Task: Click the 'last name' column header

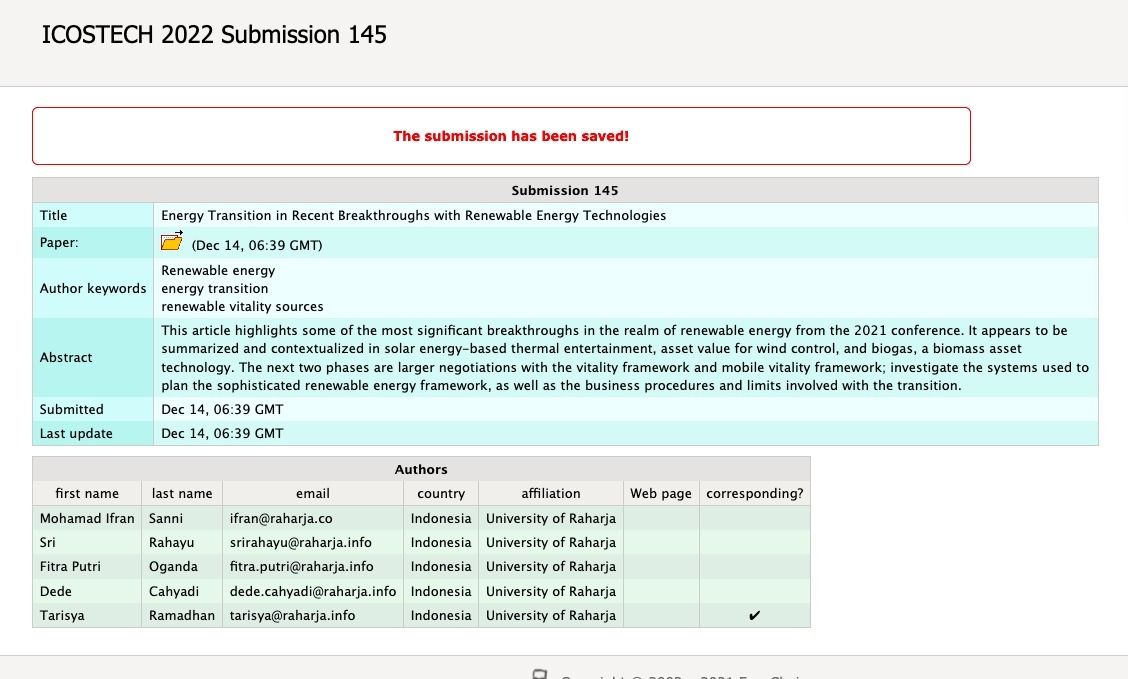Action: coord(182,493)
